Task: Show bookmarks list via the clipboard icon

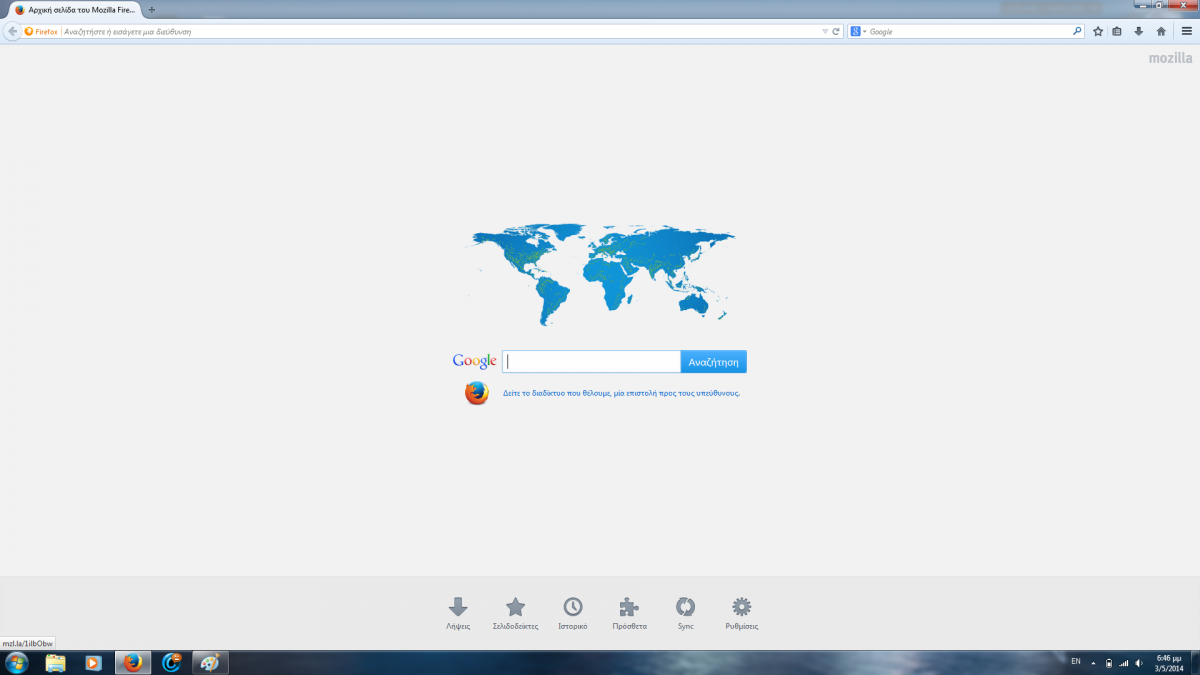Action: tap(1117, 31)
